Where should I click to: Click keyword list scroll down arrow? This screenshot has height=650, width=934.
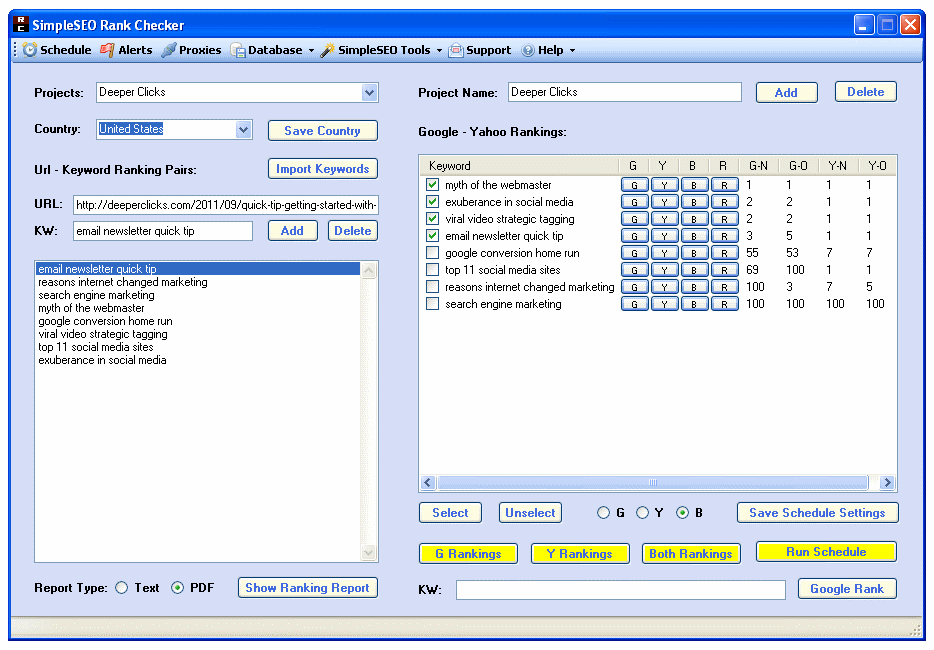click(x=369, y=553)
